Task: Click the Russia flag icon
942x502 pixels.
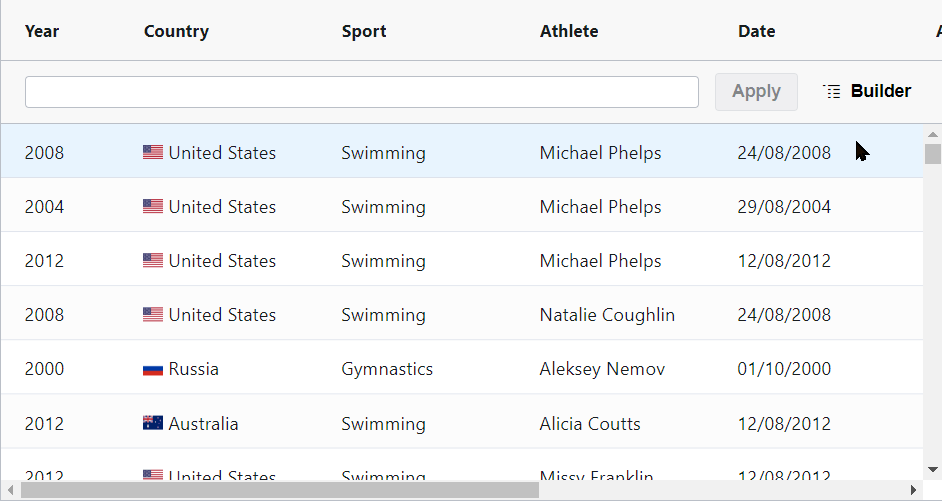Action: (x=153, y=370)
